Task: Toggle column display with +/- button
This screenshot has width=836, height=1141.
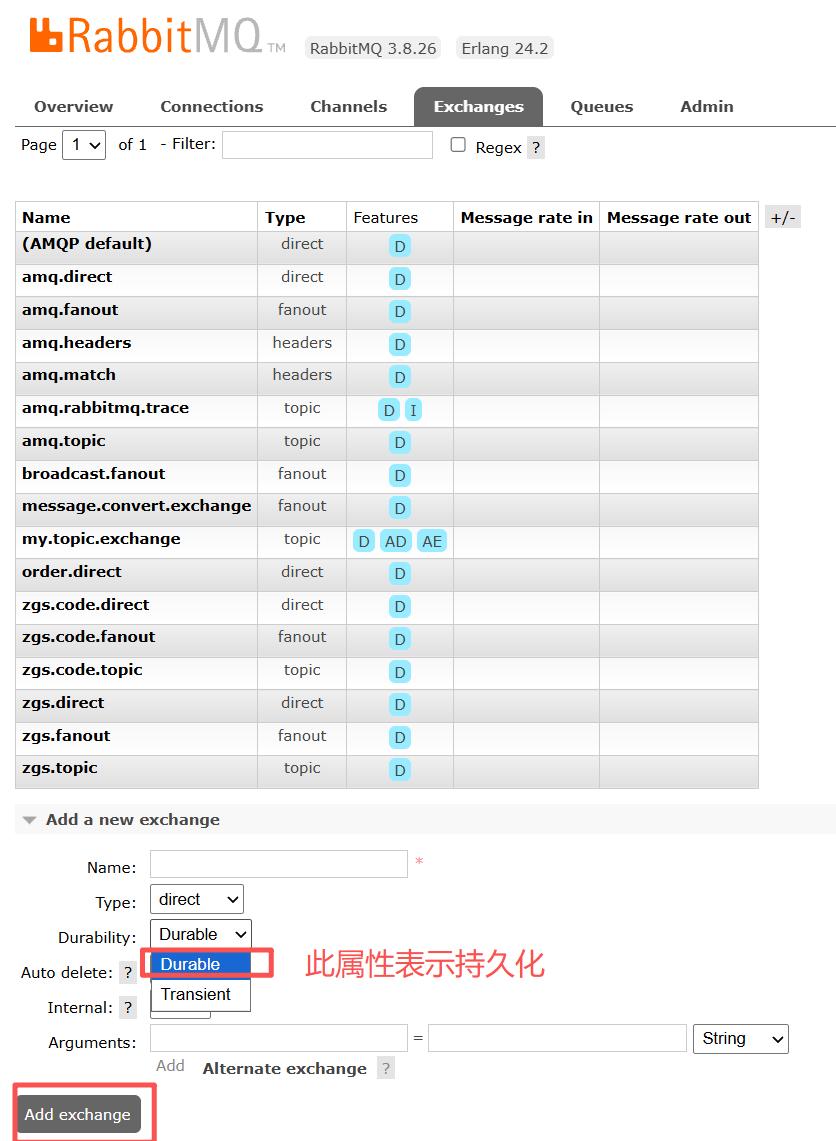Action: (x=783, y=218)
